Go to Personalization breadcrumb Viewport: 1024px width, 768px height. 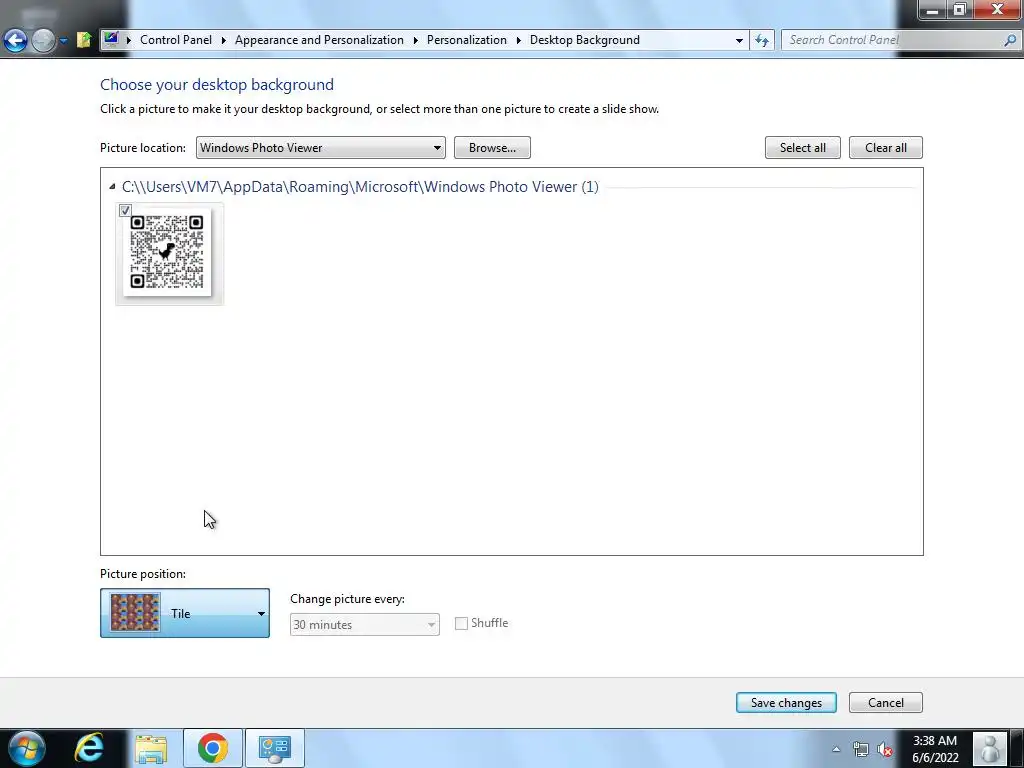466,40
